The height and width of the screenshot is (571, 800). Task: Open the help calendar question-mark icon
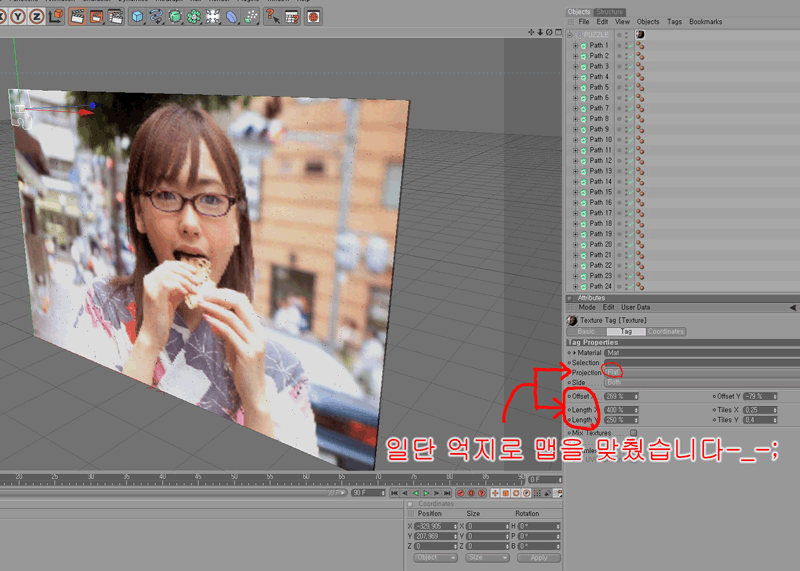[292, 17]
